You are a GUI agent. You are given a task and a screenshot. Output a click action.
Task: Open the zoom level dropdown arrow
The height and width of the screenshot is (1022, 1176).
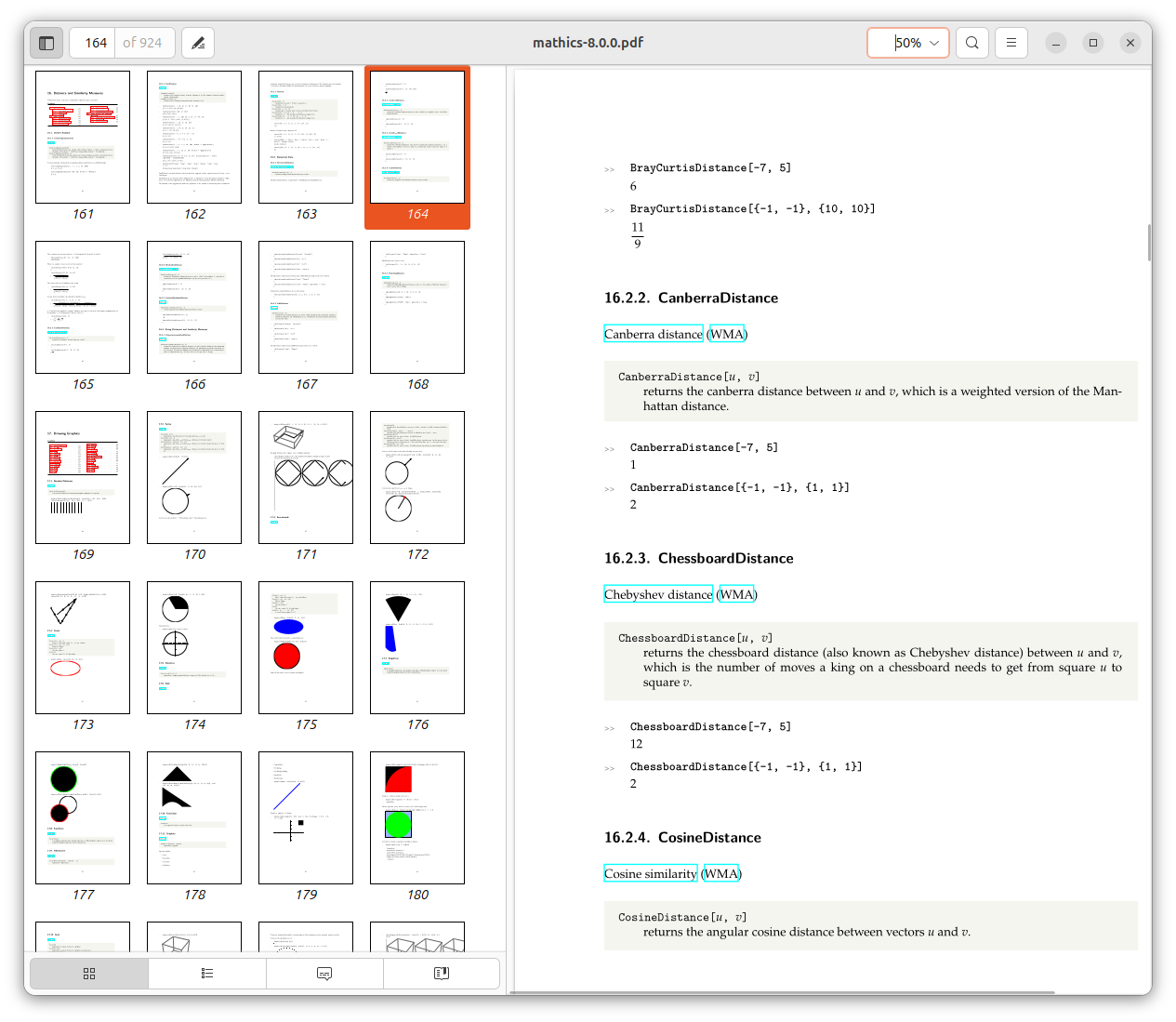point(934,43)
